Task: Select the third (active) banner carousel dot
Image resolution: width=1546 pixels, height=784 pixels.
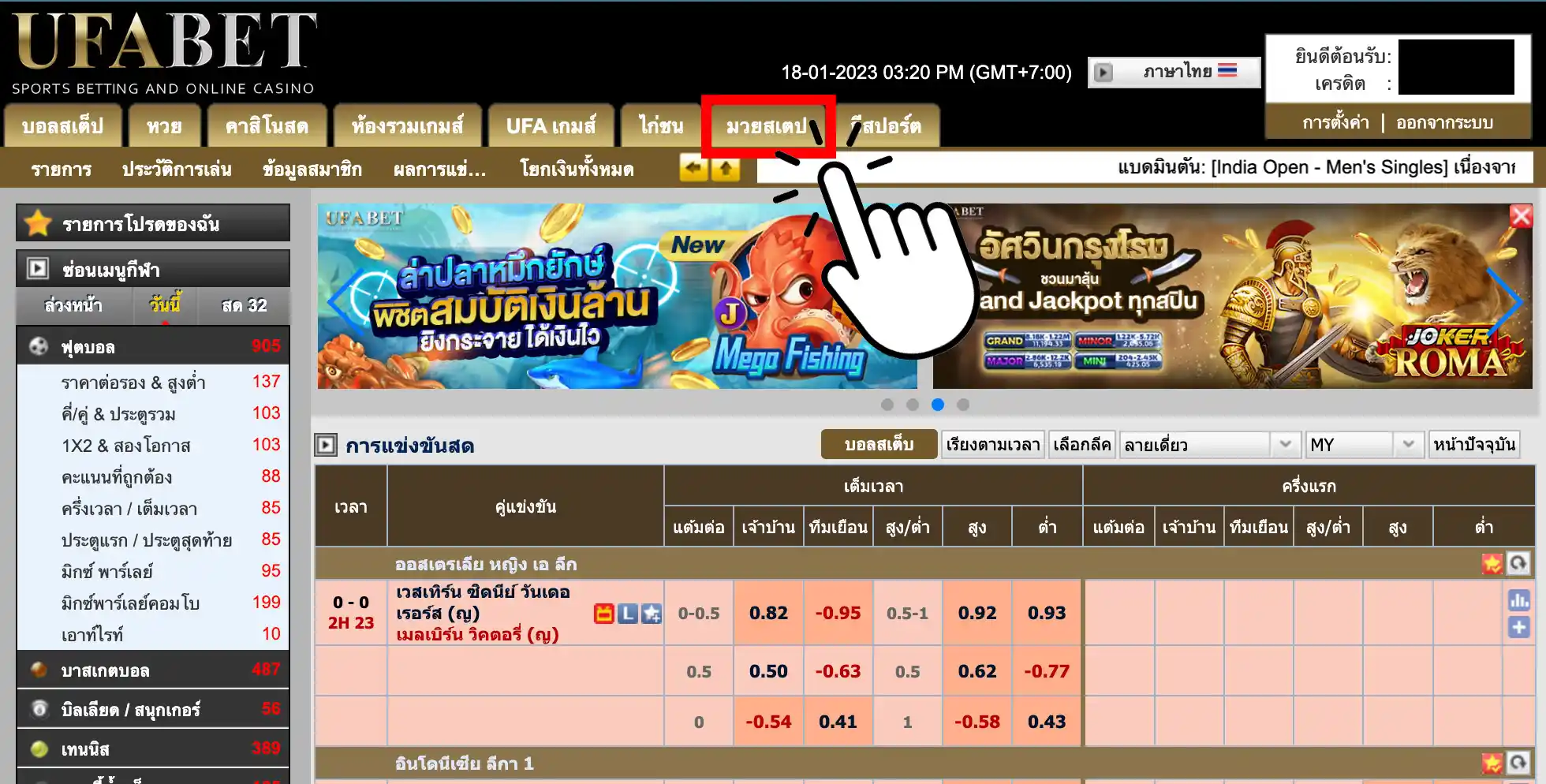Action: tap(938, 405)
